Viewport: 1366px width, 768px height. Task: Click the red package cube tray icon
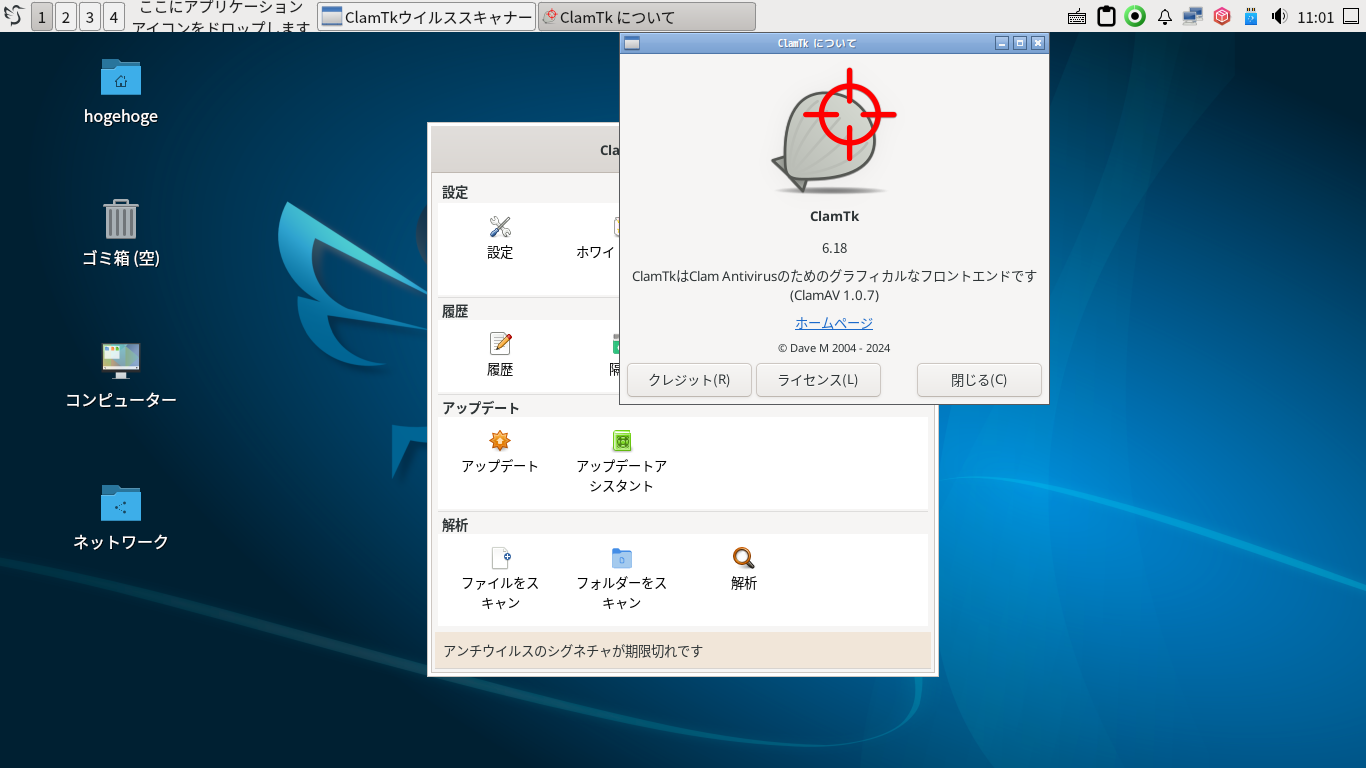tap(1221, 16)
